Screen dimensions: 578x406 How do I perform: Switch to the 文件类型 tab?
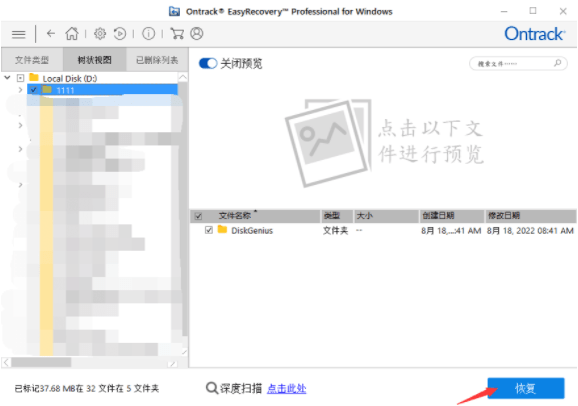pos(32,60)
